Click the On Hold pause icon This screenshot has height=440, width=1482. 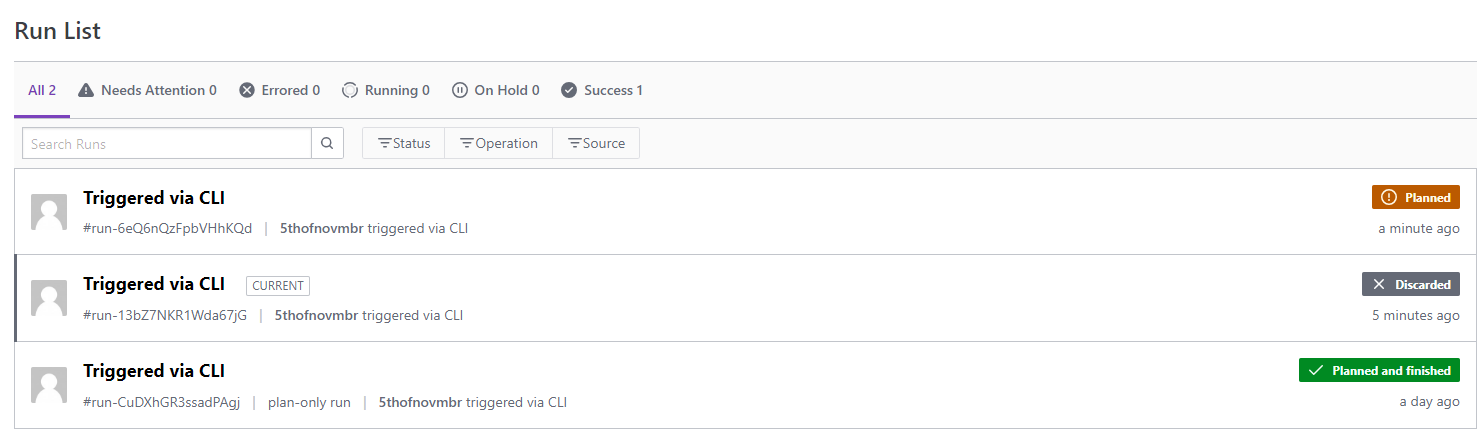pos(460,90)
